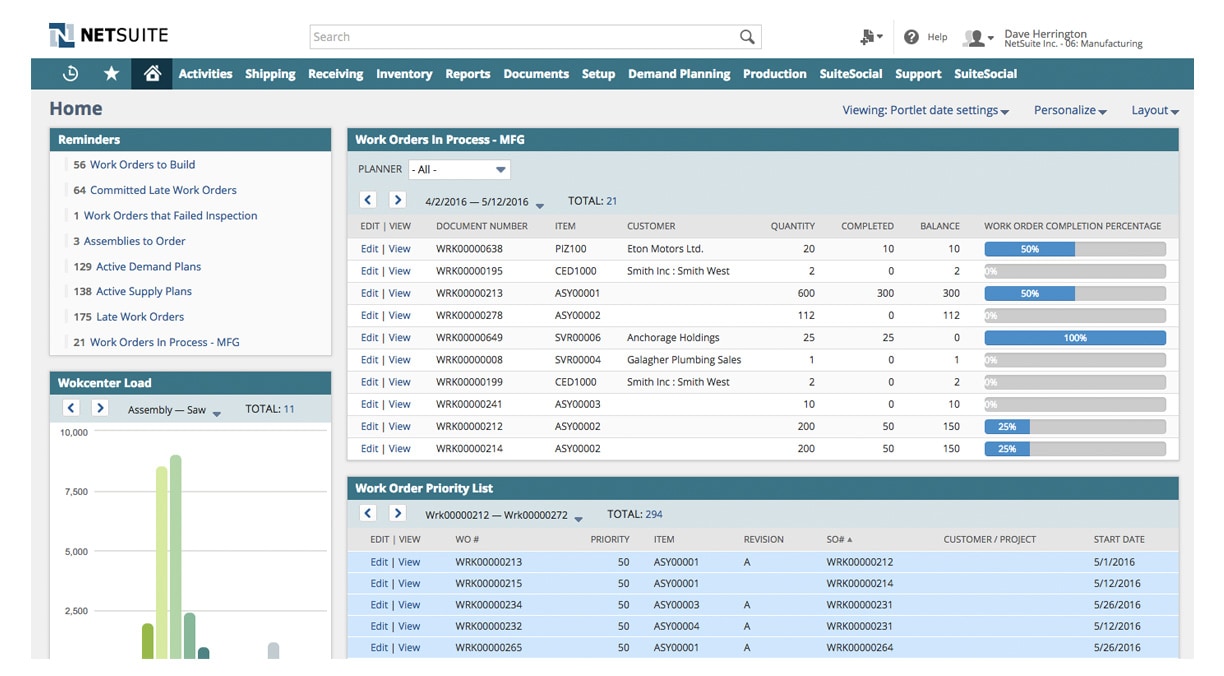Open Viewing: Portlet date settings dropdown

click(x=925, y=111)
